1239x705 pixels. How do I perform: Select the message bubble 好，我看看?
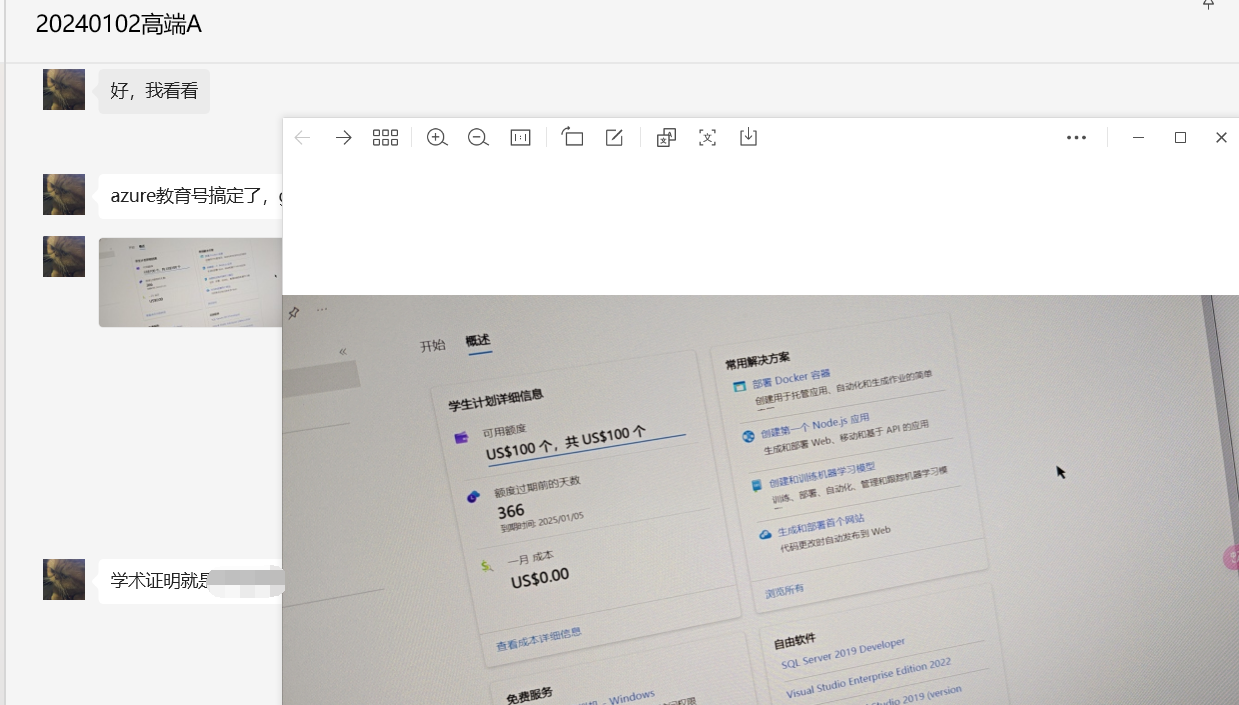point(154,91)
